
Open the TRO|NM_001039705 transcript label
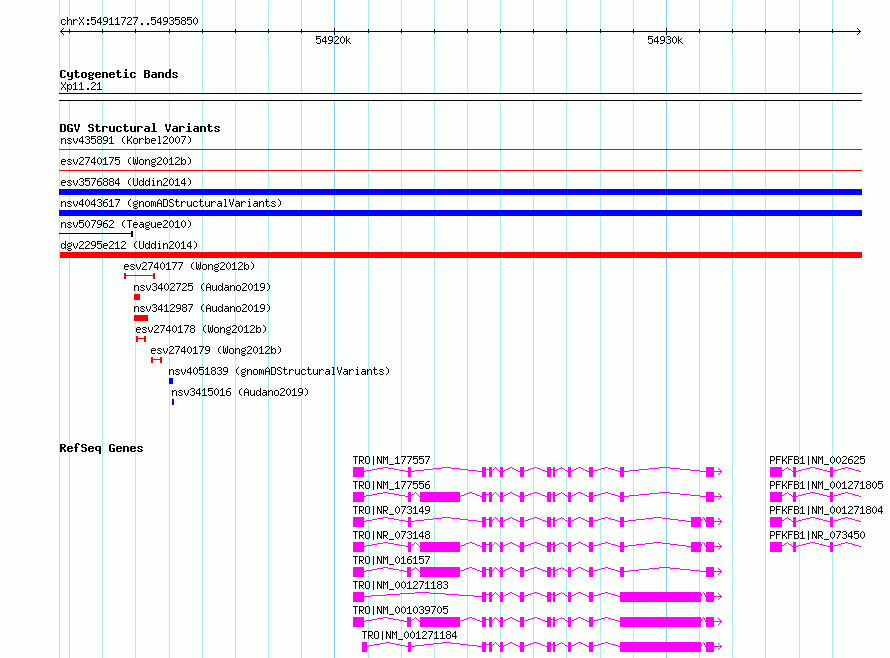[401, 610]
